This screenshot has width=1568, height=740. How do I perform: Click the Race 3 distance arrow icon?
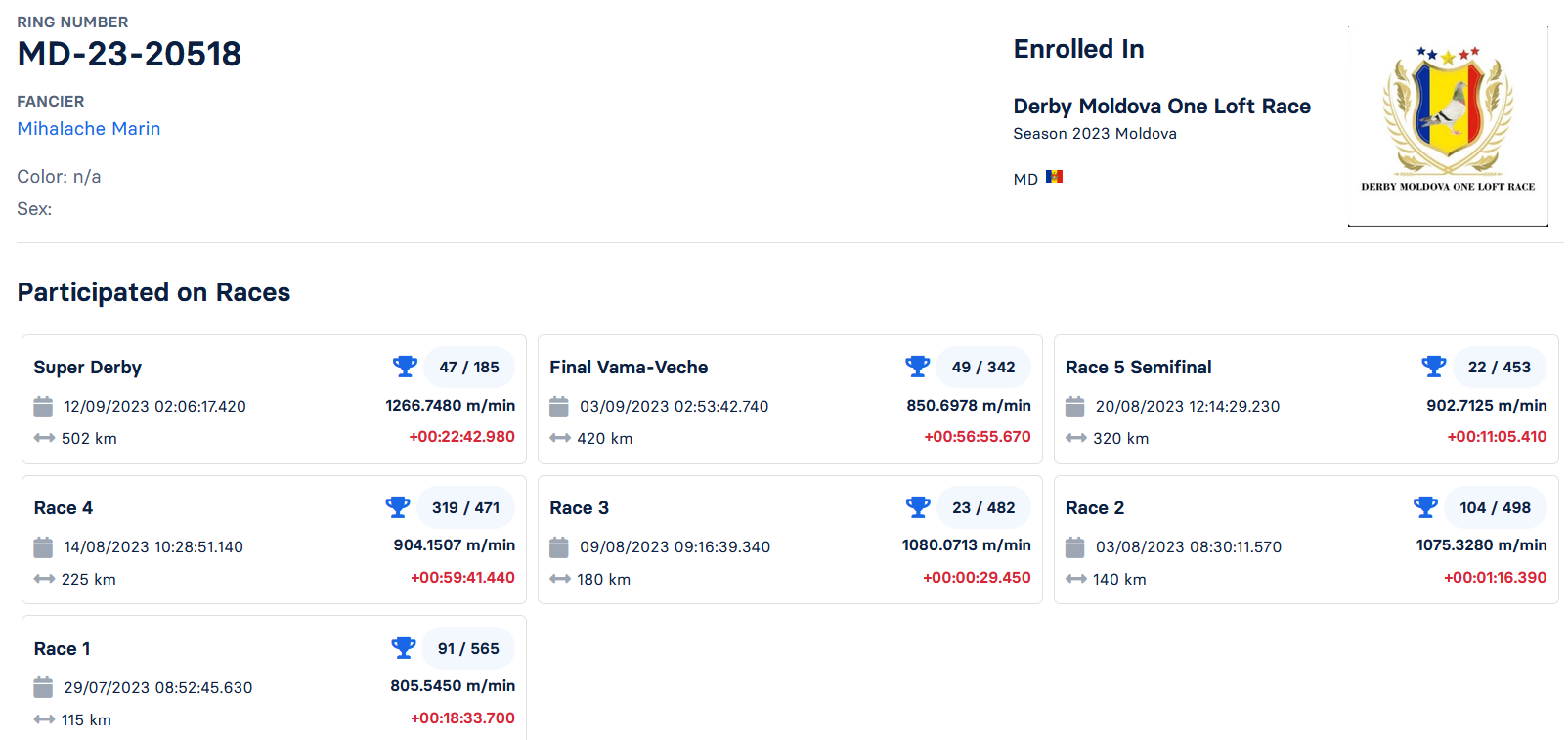point(559,579)
